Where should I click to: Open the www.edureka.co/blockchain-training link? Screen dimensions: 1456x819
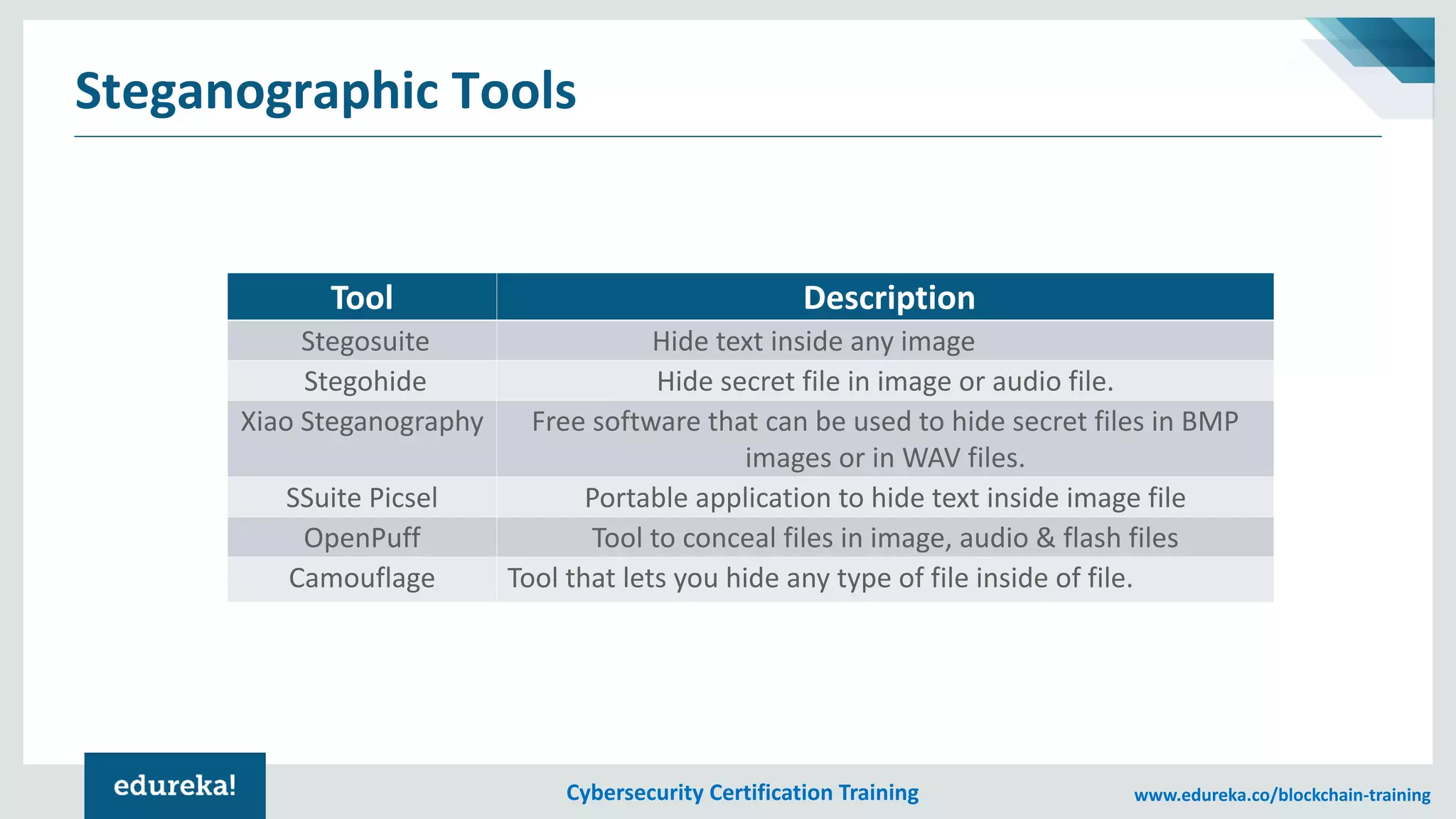point(1282,795)
